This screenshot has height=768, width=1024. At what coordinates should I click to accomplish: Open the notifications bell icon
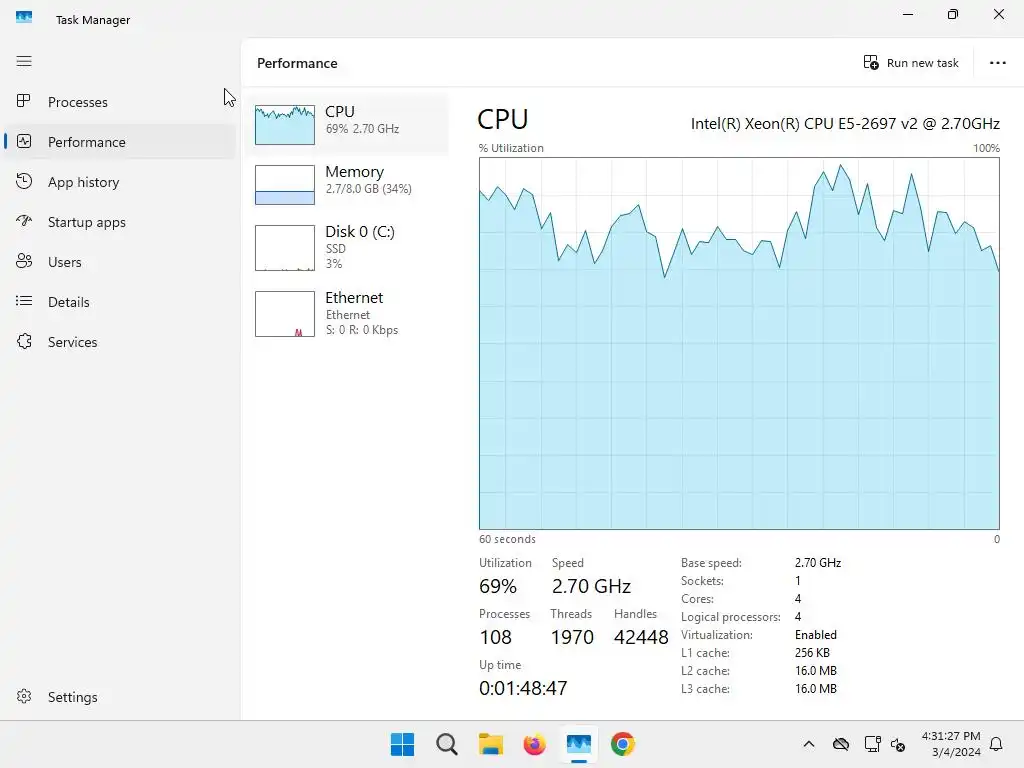[996, 744]
